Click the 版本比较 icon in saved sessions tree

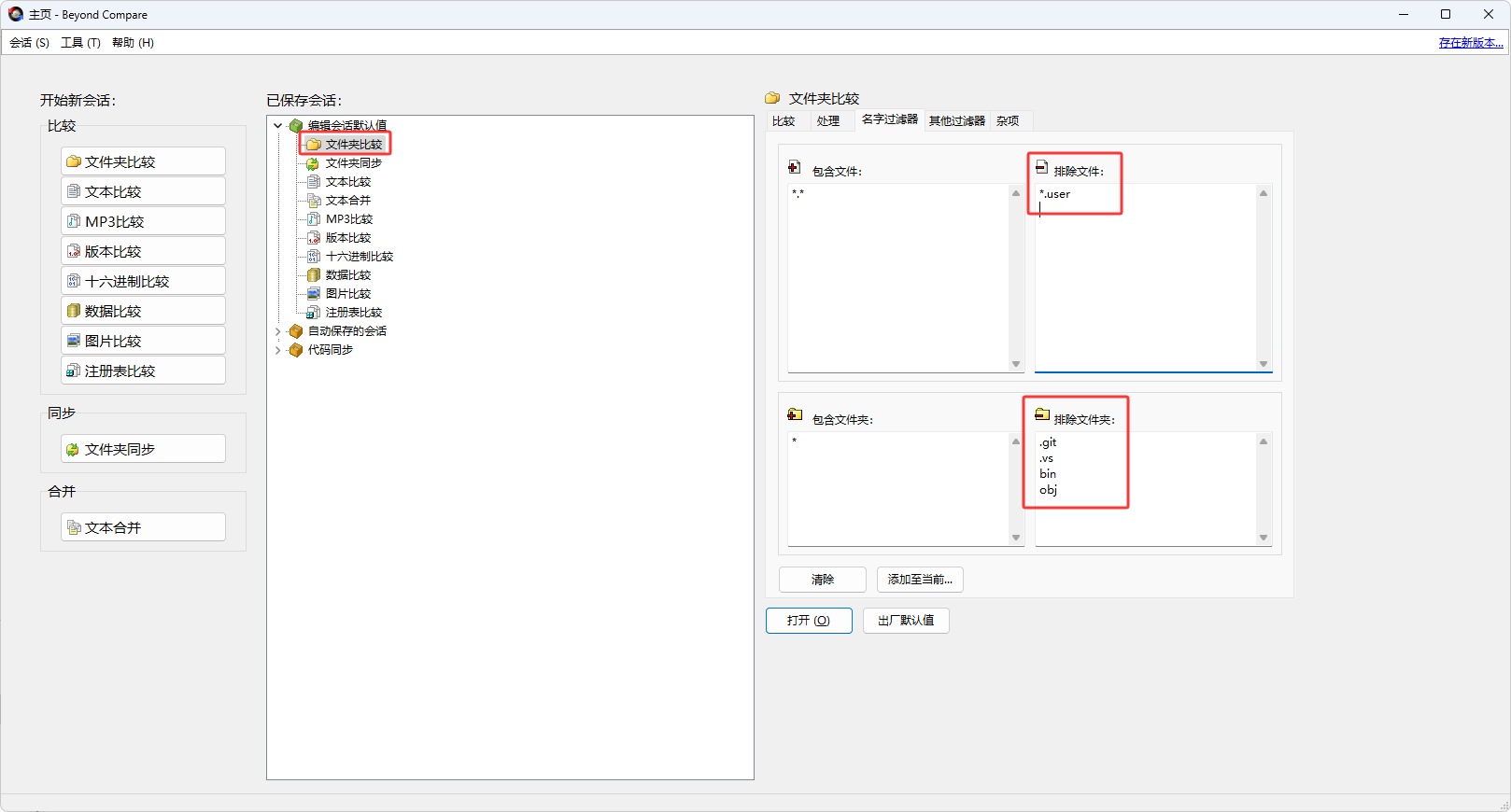(314, 238)
